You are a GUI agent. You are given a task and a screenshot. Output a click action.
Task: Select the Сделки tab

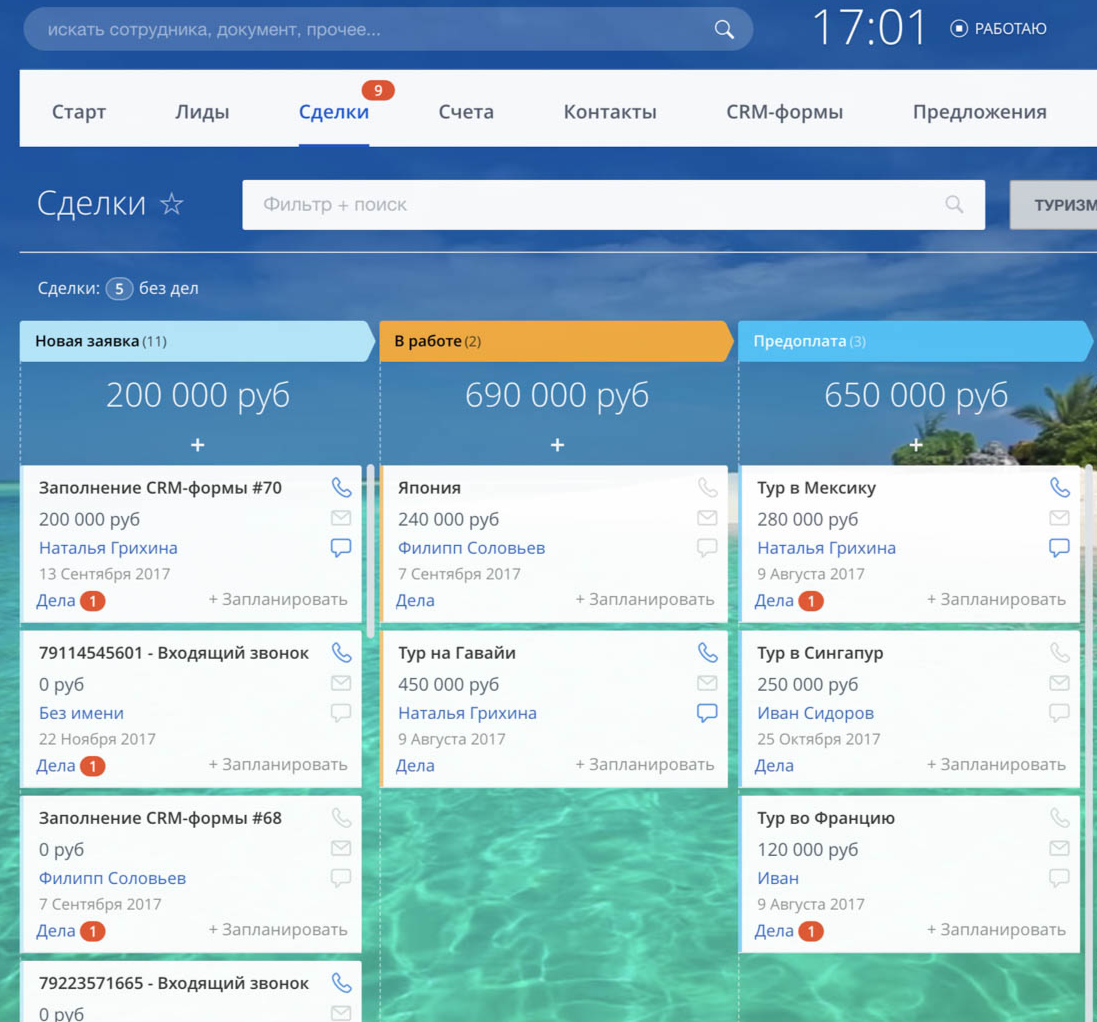pyautogui.click(x=334, y=112)
